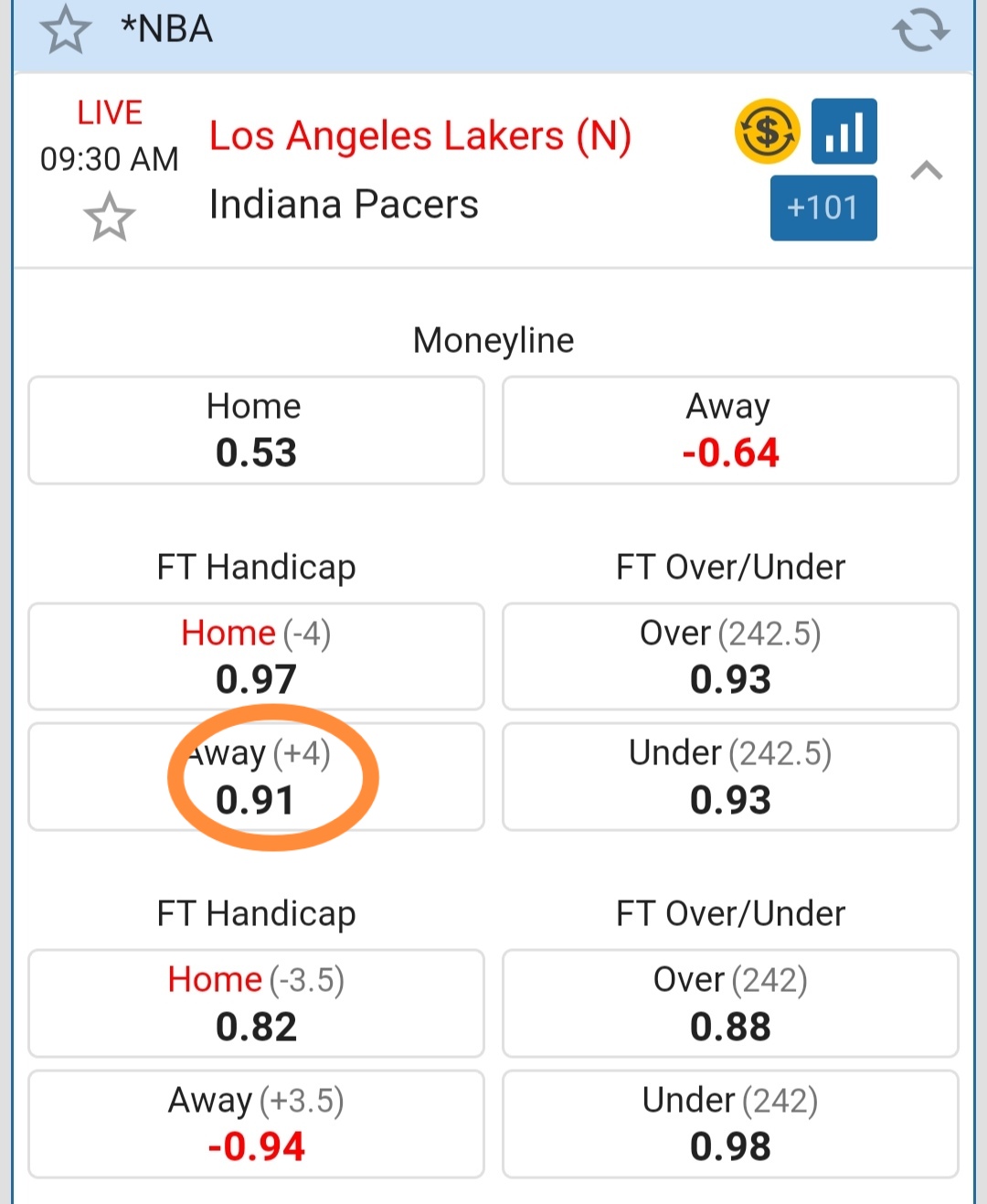Image resolution: width=987 pixels, height=1204 pixels.
Task: Open Los Angeles Lakers team name
Action: (x=420, y=136)
